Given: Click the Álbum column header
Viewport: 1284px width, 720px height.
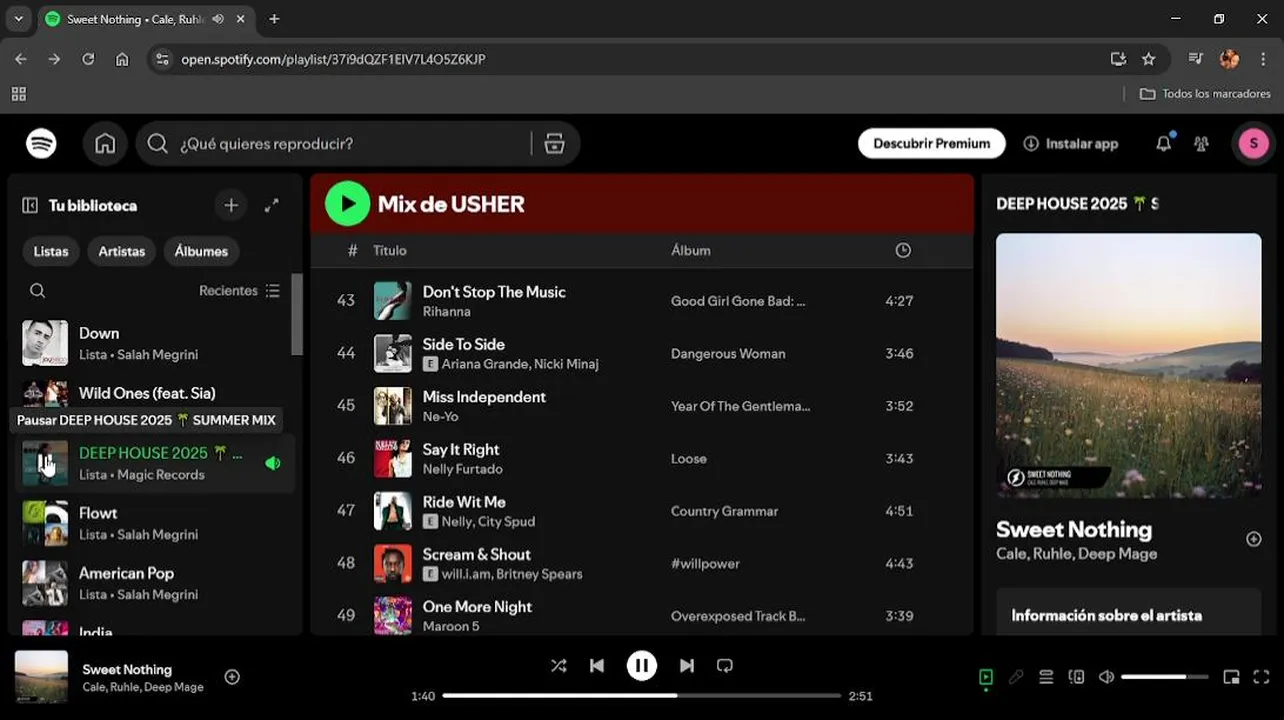Looking at the screenshot, I should (691, 250).
